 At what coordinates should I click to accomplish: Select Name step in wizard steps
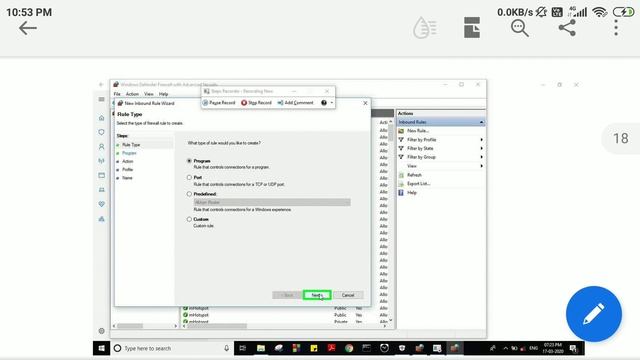[x=127, y=178]
